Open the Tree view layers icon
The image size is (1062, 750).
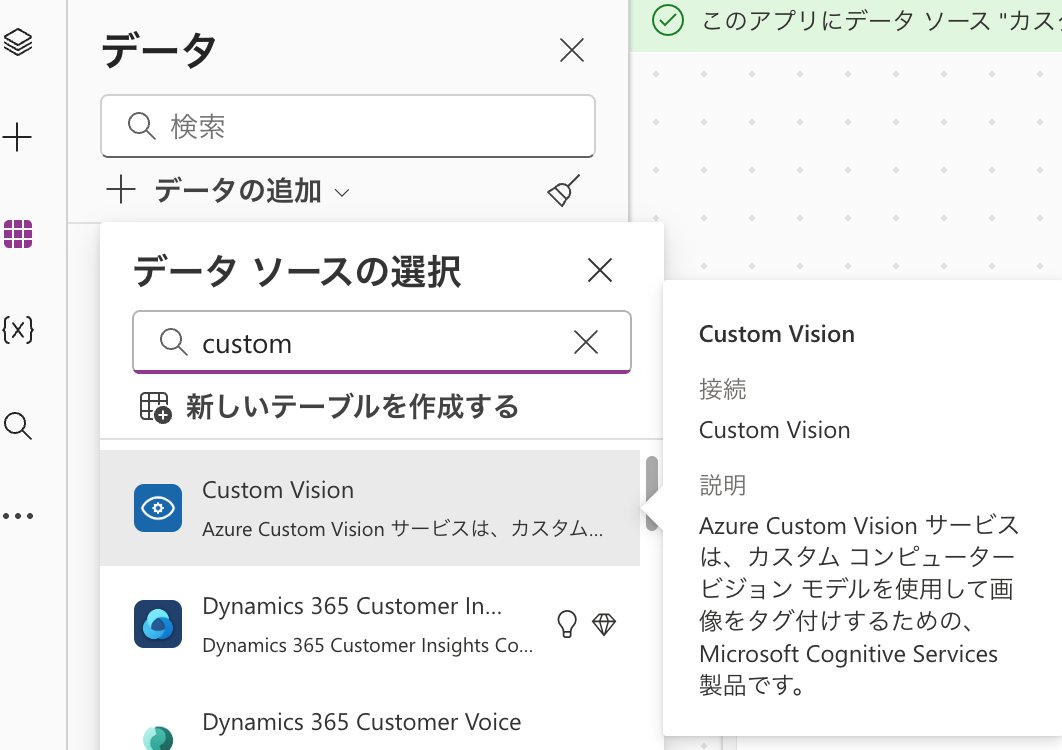(18, 42)
